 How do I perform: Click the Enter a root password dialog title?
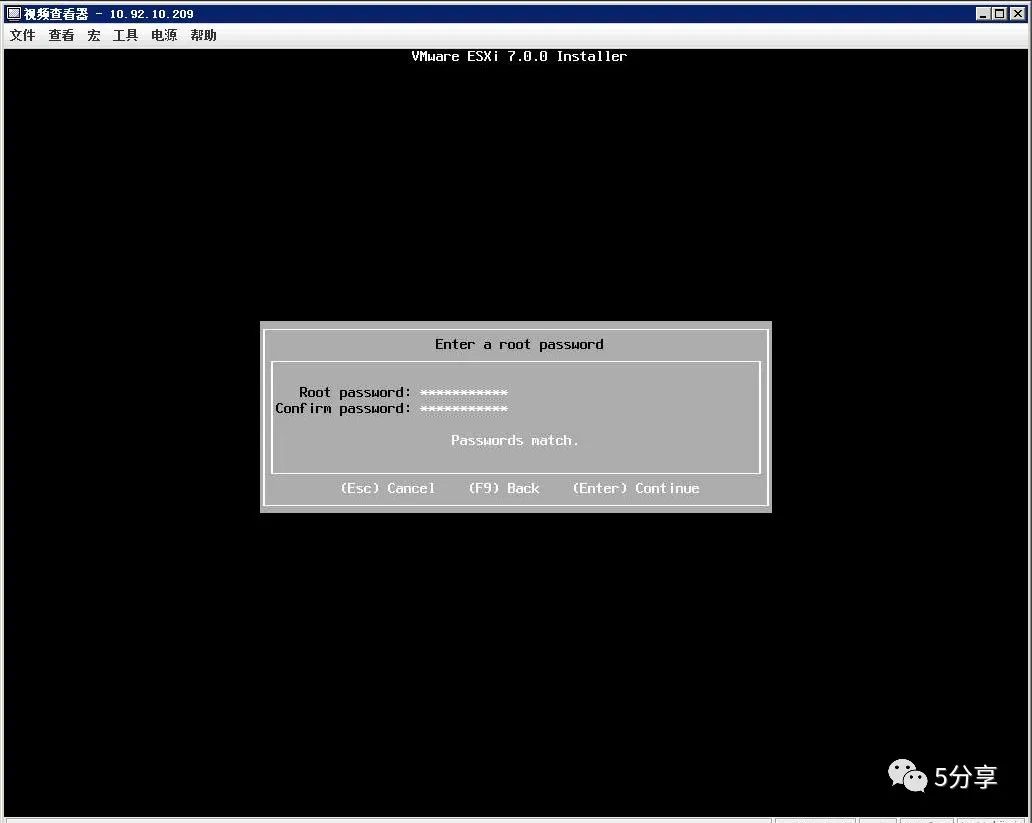pos(518,344)
